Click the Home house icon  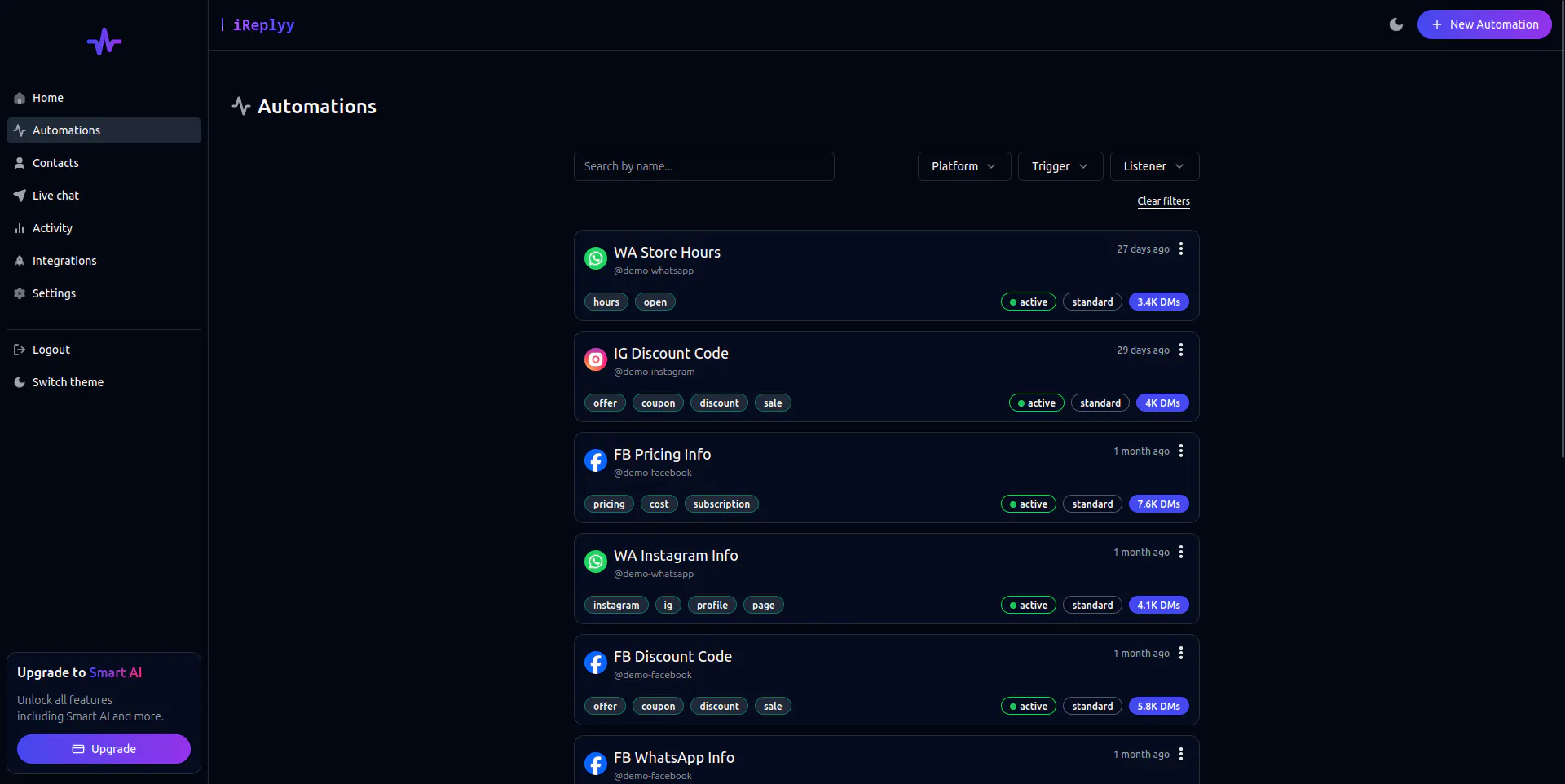(x=20, y=98)
